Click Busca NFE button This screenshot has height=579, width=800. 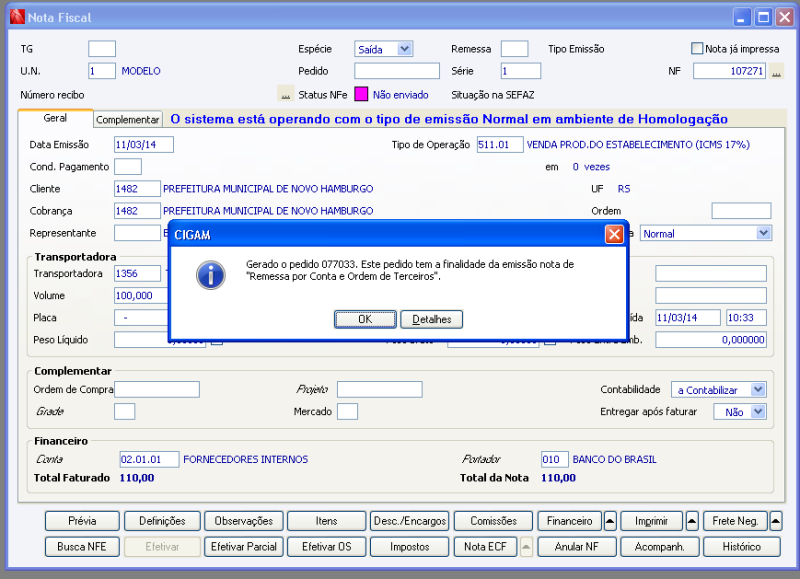(82, 547)
